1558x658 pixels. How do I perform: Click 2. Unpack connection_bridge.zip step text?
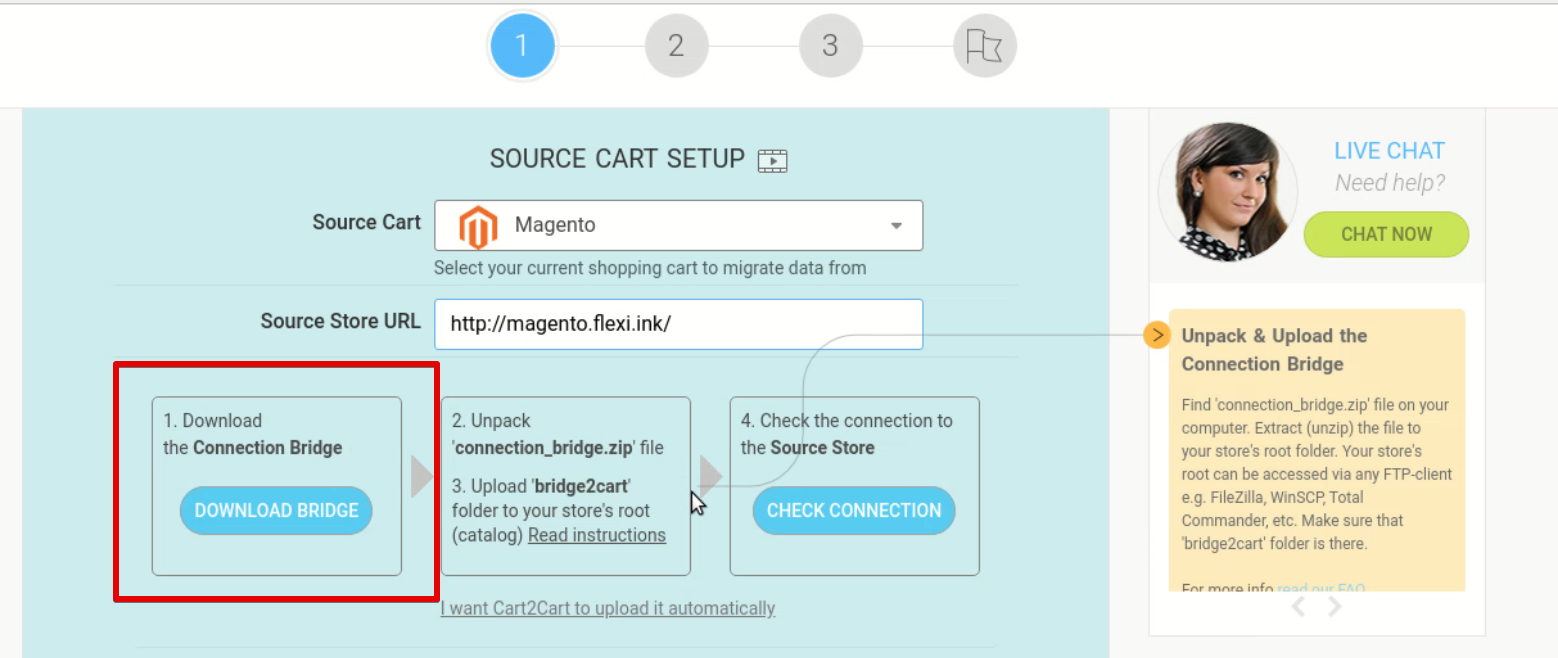[x=557, y=434]
